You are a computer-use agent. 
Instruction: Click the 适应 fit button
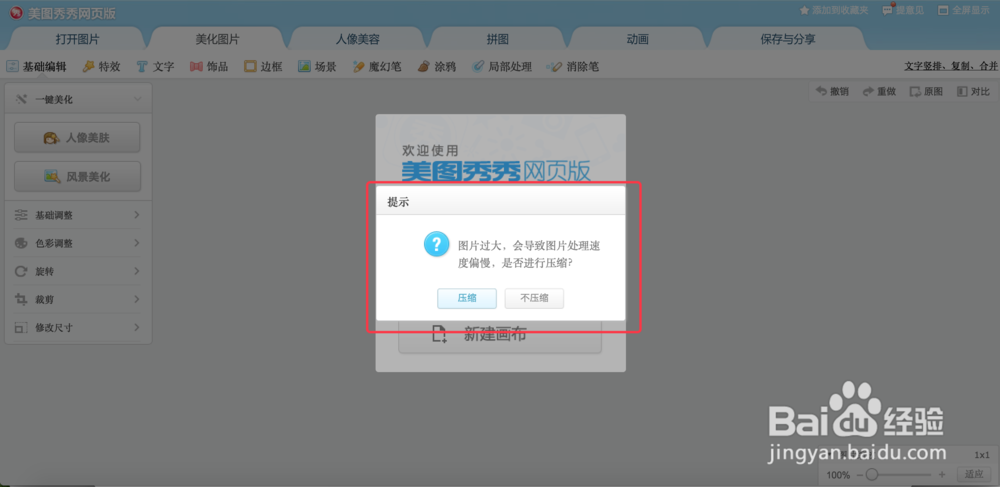974,474
